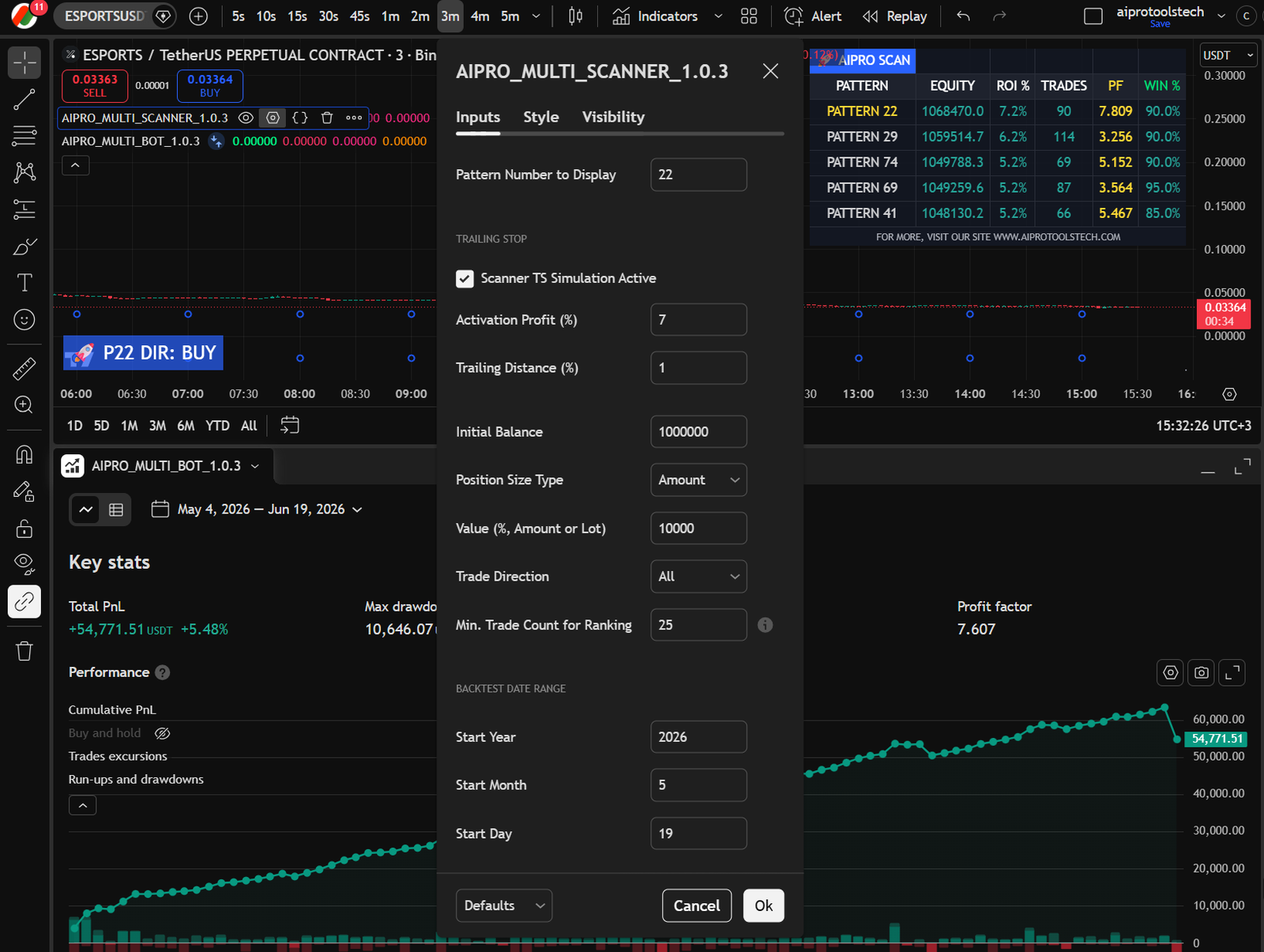
Task: Open the candlestick chart type selector
Action: point(575,16)
